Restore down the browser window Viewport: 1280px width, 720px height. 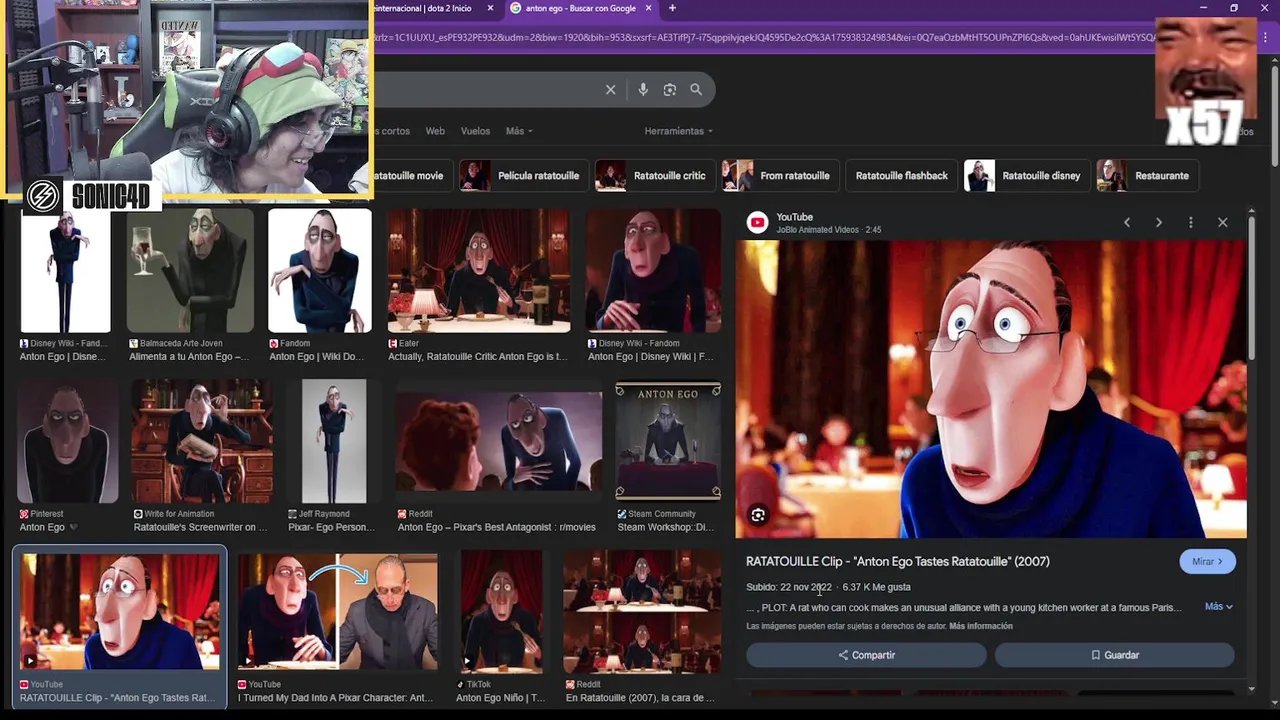tap(1234, 8)
